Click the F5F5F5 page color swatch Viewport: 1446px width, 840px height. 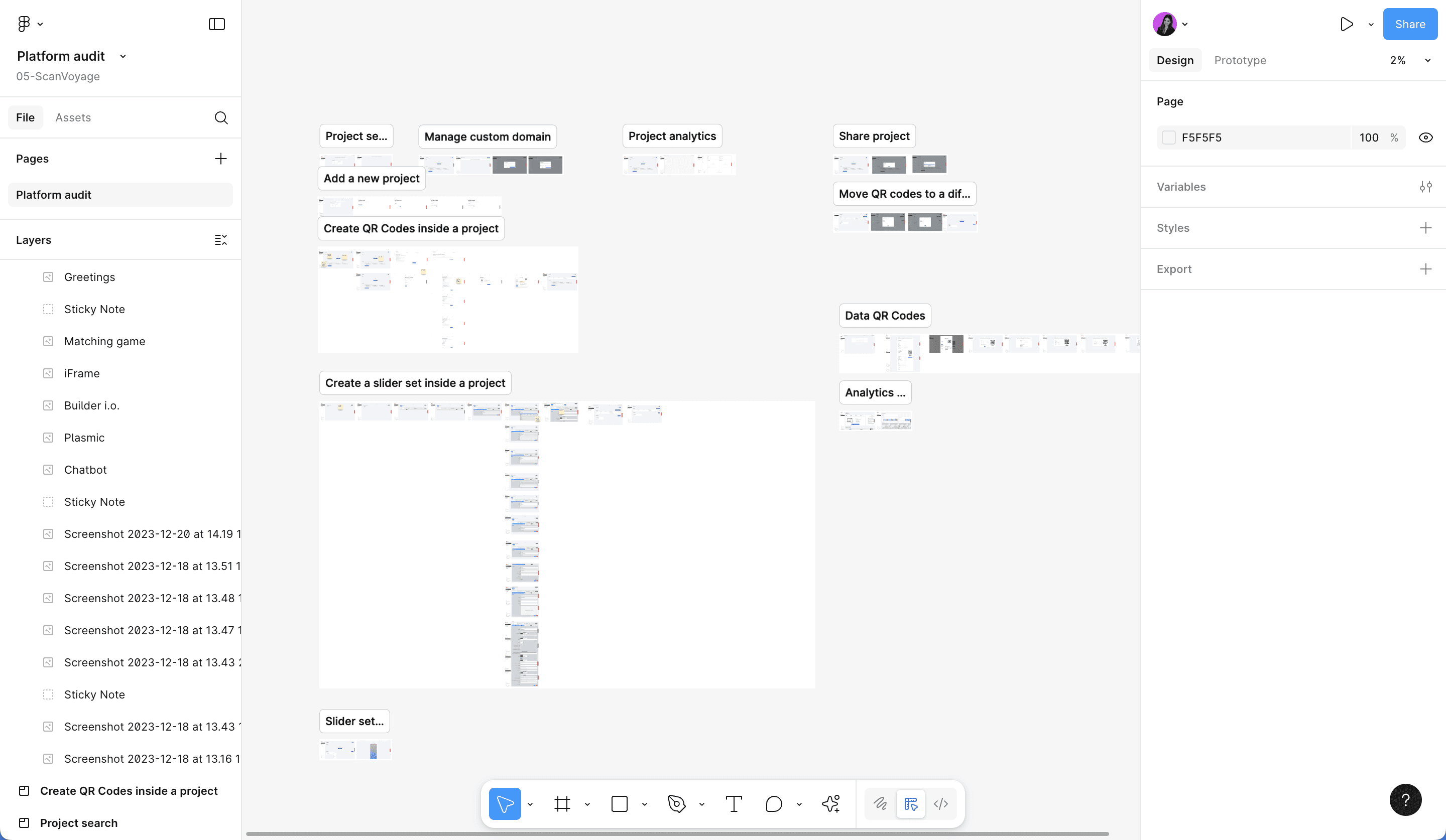[x=1168, y=137]
